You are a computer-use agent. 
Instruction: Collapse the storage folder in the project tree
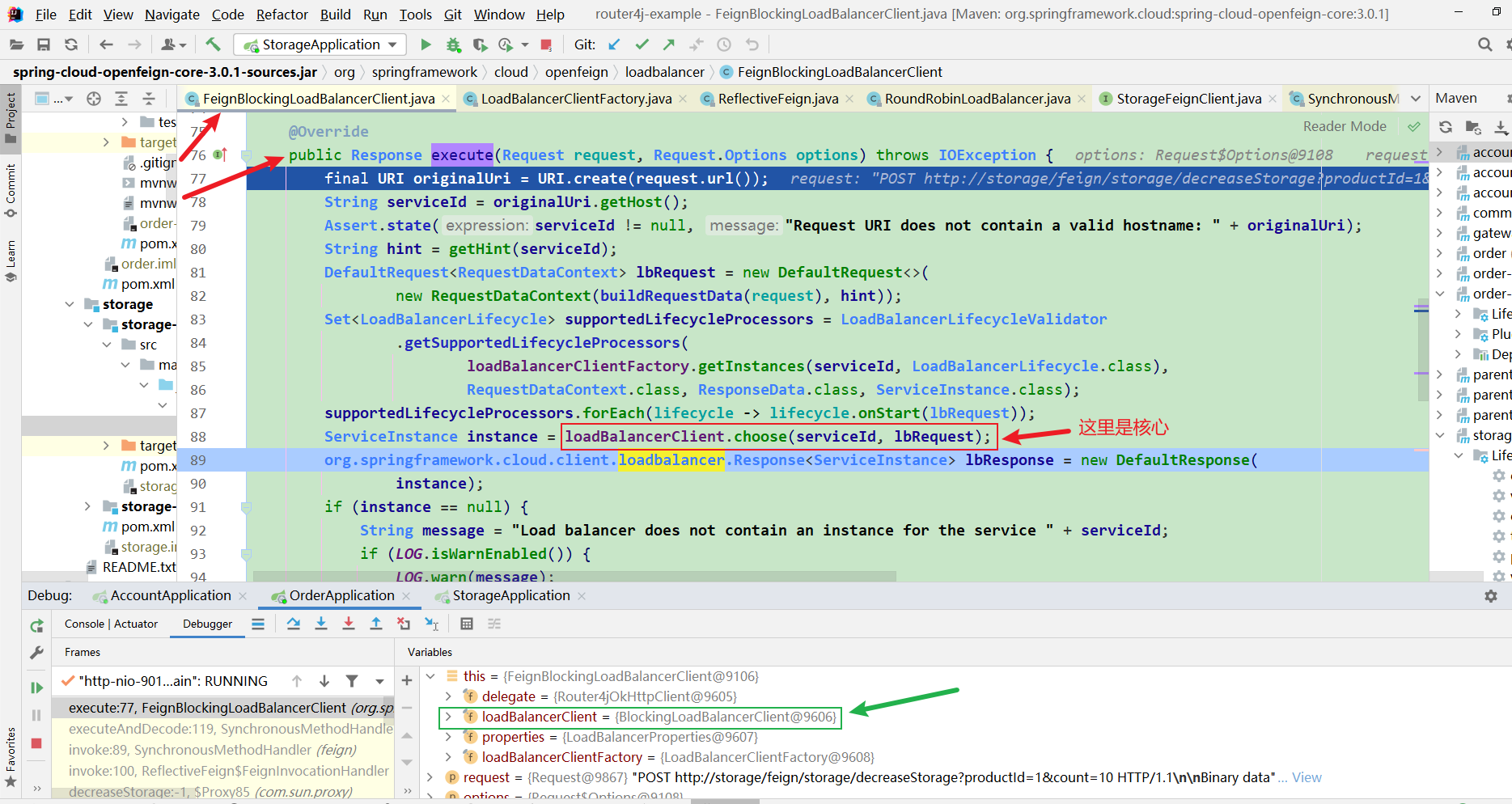tap(70, 304)
